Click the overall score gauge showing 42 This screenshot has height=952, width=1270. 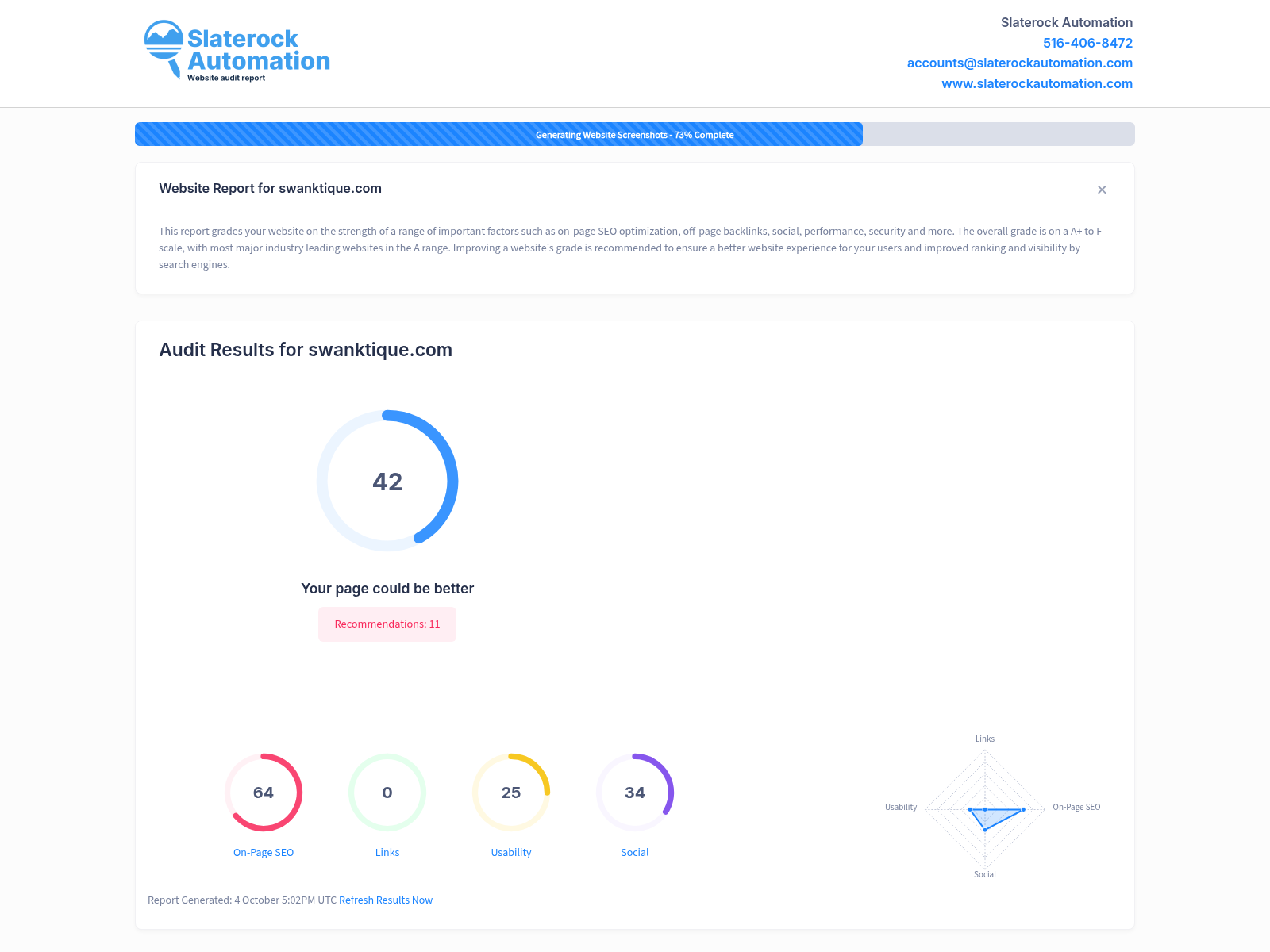coord(387,481)
